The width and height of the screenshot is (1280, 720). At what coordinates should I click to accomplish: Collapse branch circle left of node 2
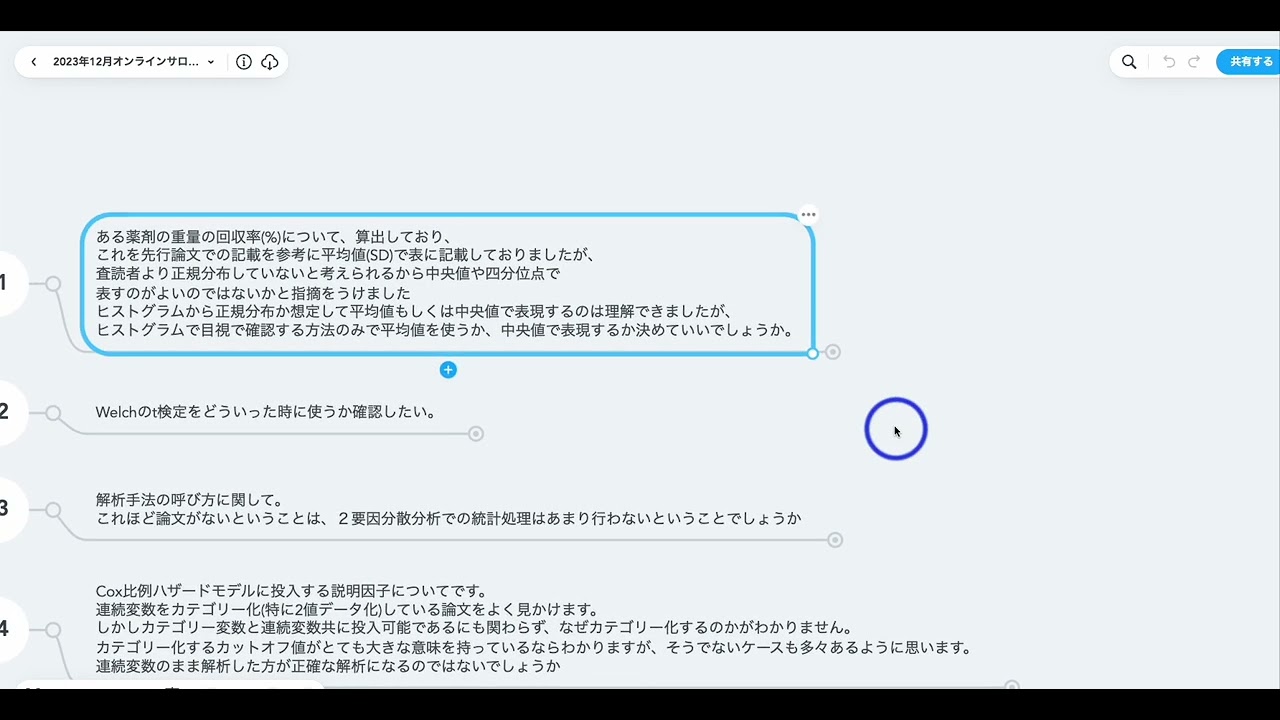coord(53,413)
